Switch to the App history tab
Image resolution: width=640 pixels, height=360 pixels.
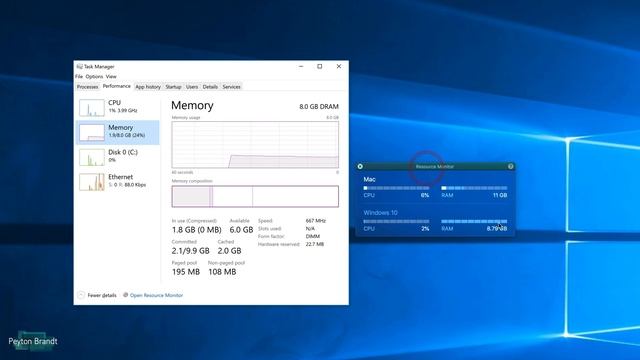tap(148, 87)
